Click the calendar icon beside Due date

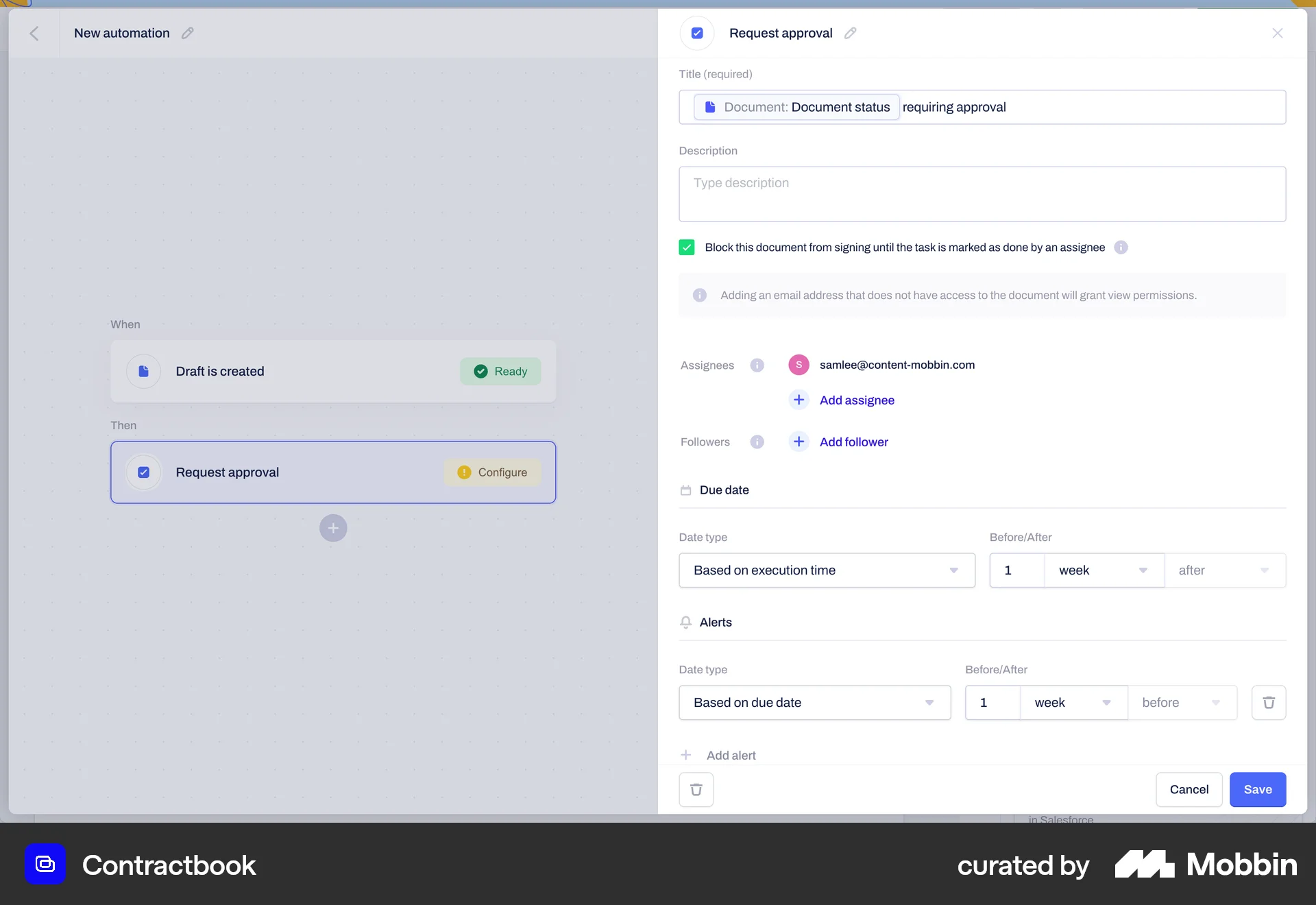click(x=686, y=490)
